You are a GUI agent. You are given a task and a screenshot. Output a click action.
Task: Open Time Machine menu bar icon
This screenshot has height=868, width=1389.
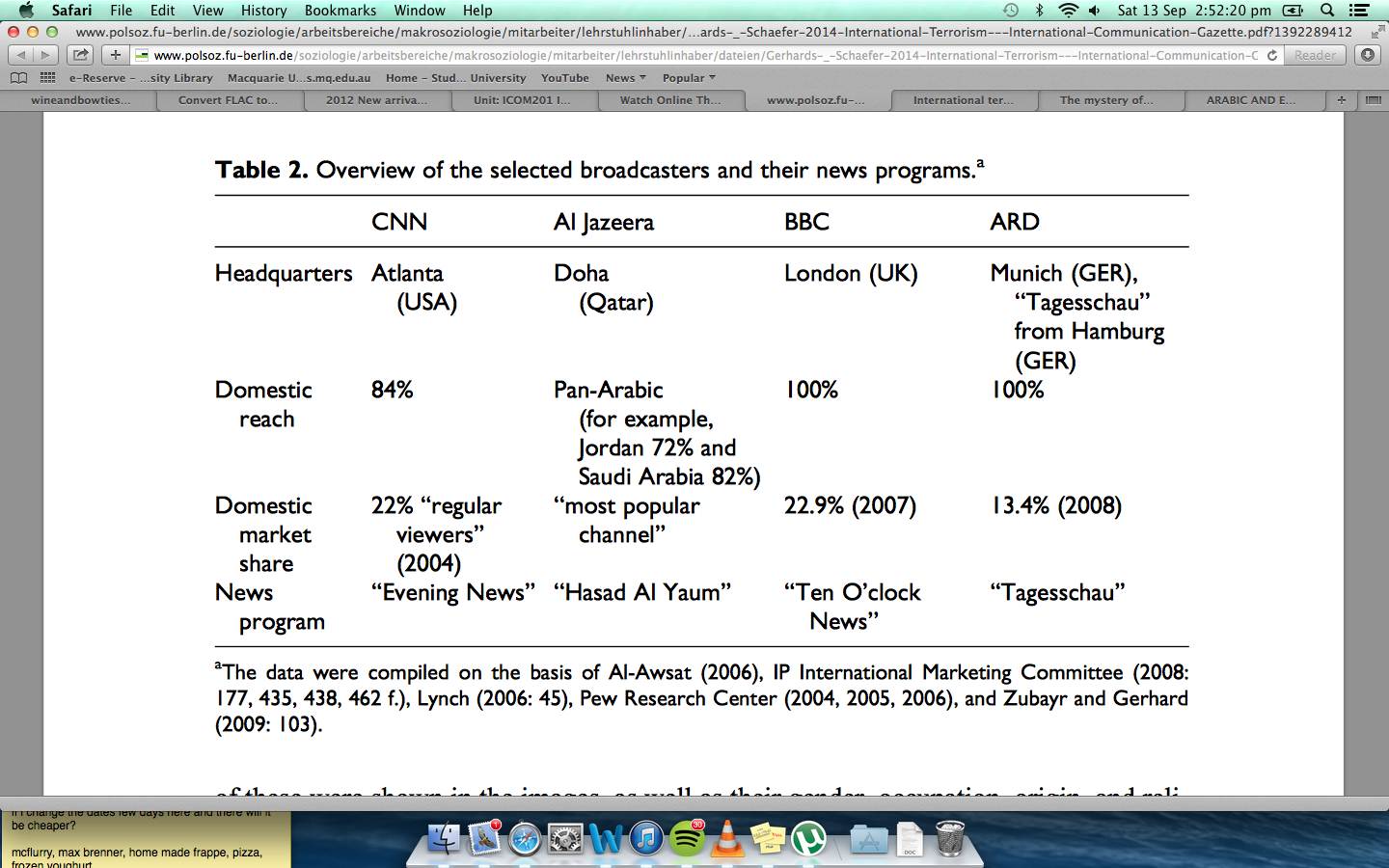point(1010,11)
